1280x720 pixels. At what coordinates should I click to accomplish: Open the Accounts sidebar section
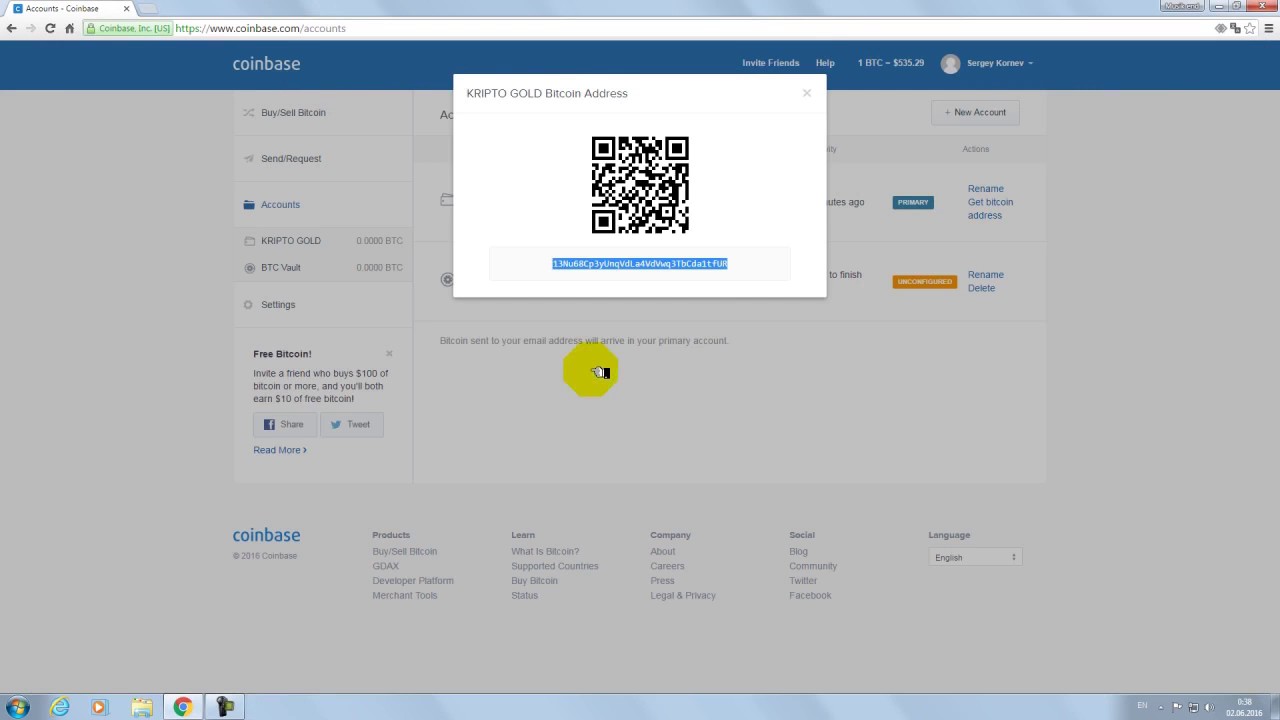coord(280,205)
